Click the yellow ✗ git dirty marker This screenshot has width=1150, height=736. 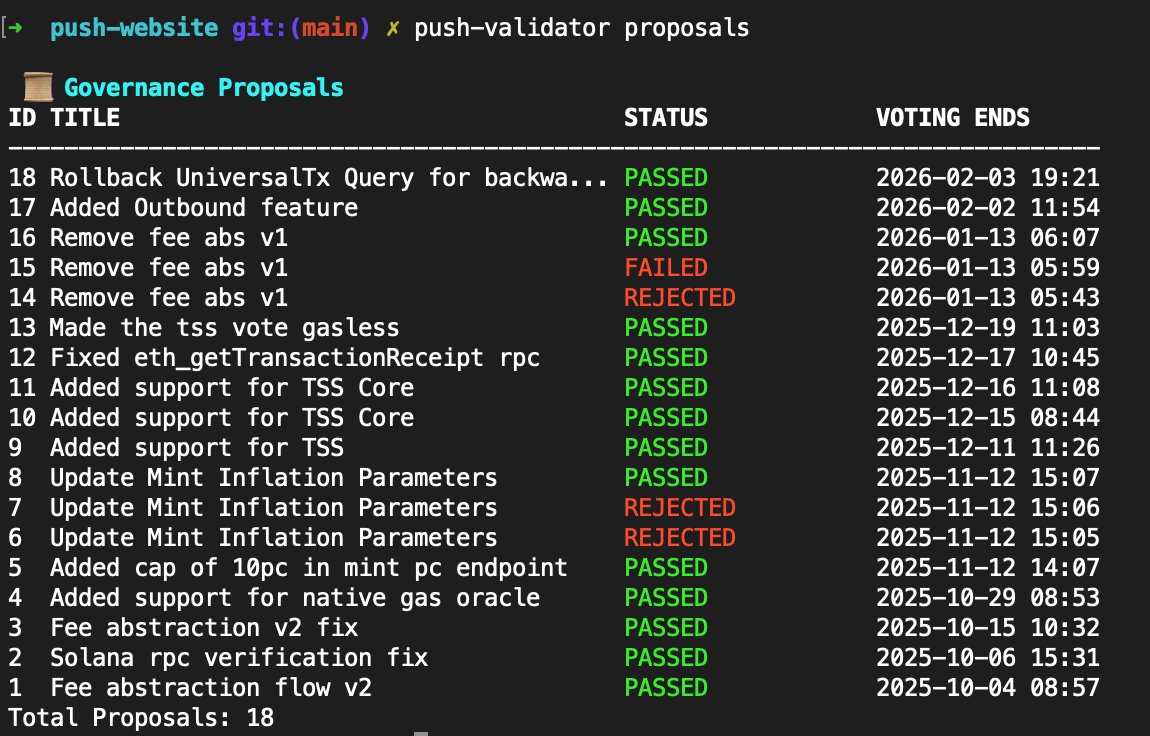click(392, 29)
